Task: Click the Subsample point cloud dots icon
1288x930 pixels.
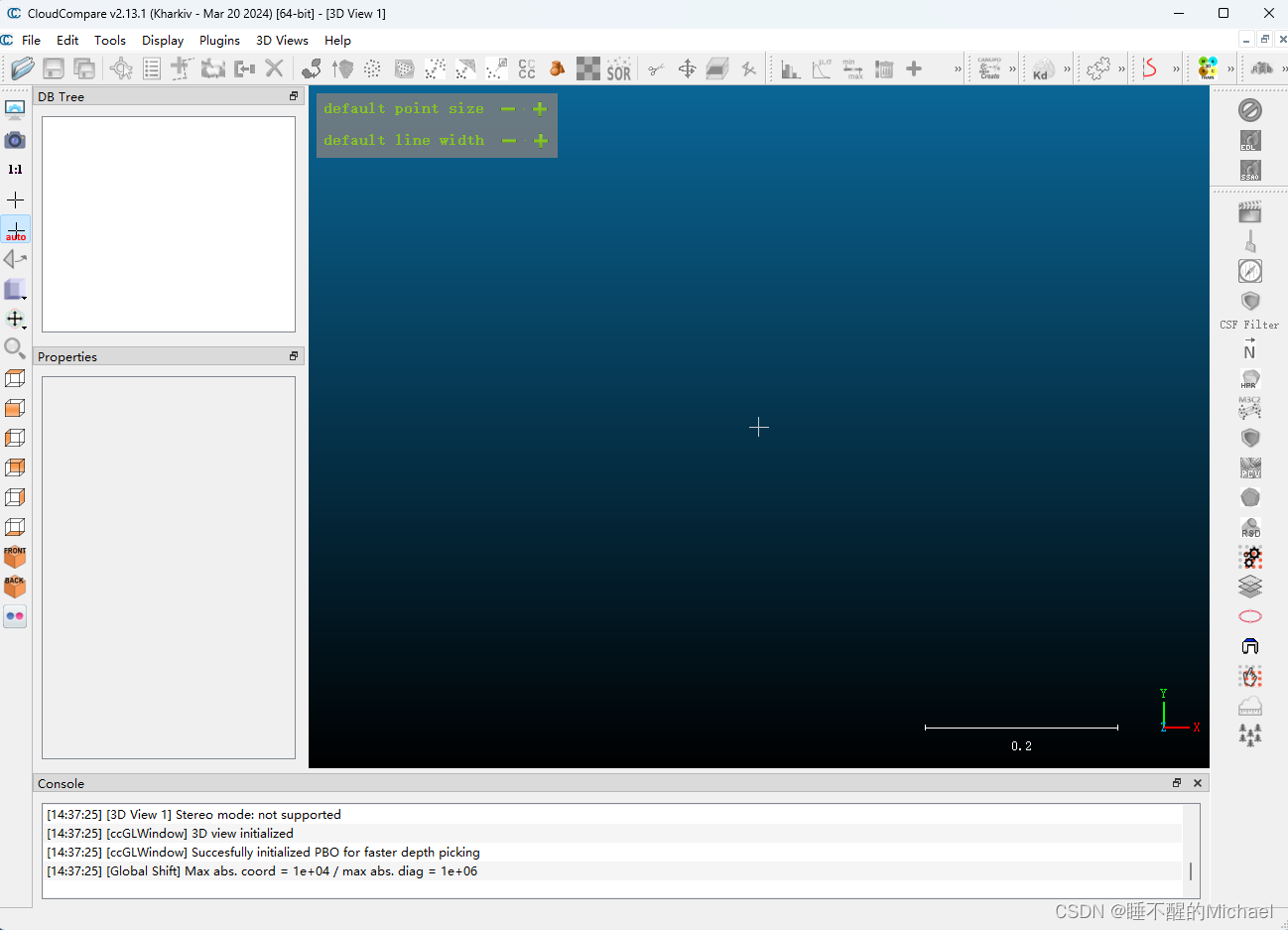Action: [372, 68]
